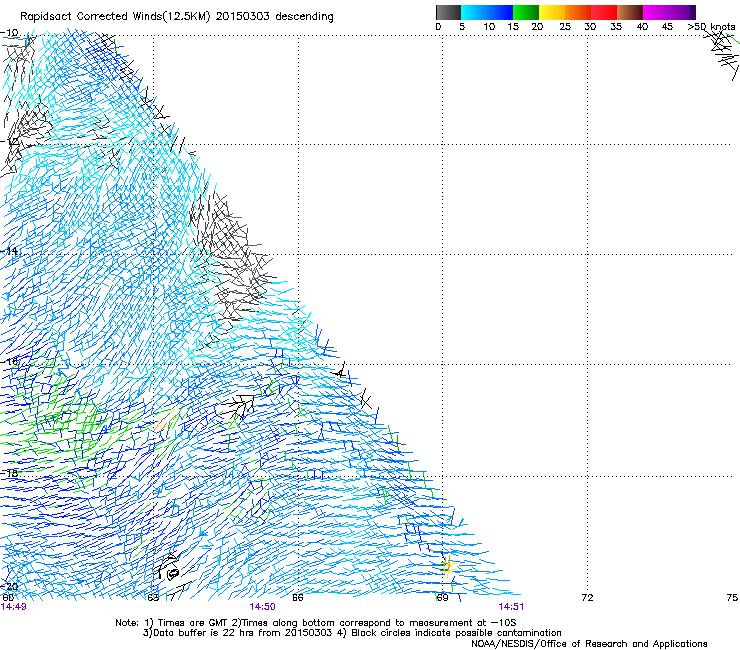The width and height of the screenshot is (740, 650).
Task: Click the legend scale label '0'
Action: tap(438, 27)
